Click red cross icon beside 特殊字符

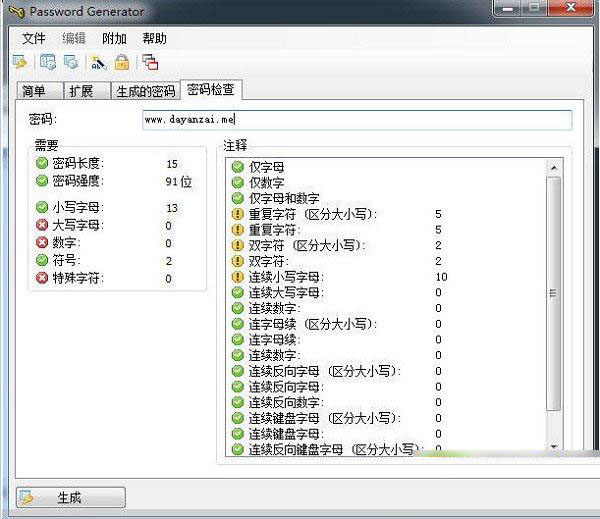42,278
